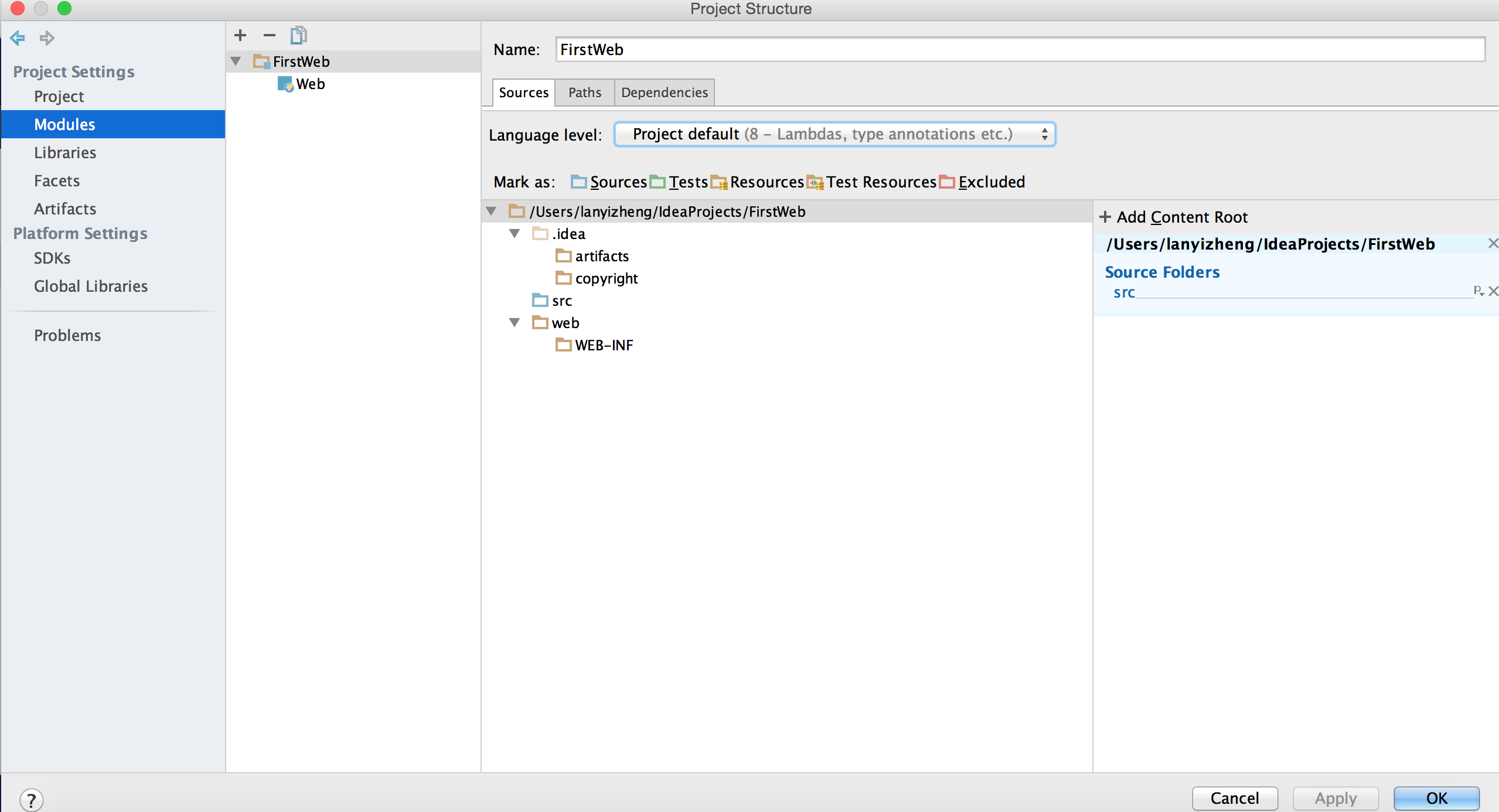Open Modules settings in sidebar
The width and height of the screenshot is (1499, 812).
[113, 124]
